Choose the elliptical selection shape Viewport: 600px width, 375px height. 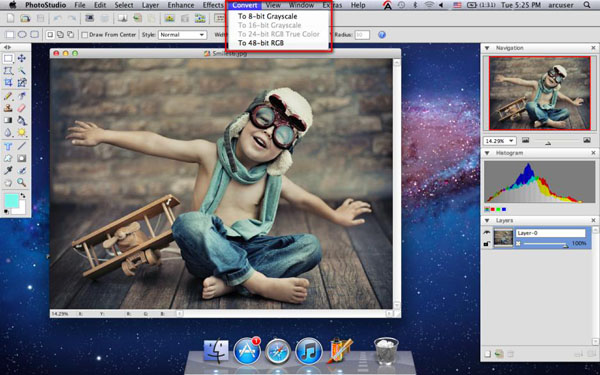22,35
